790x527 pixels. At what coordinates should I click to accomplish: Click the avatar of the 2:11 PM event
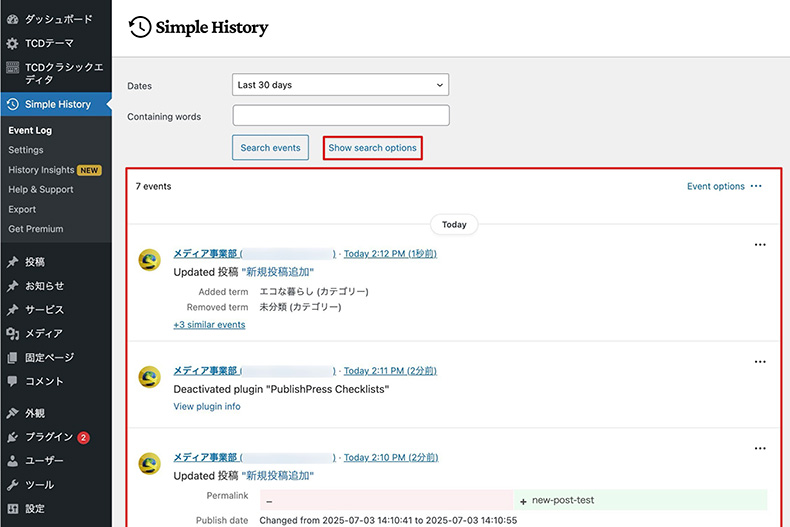point(150,377)
